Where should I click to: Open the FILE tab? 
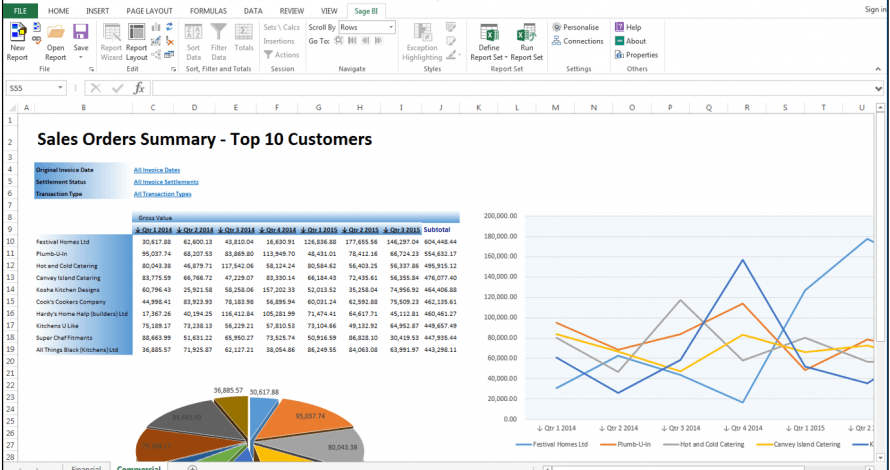click(20, 11)
